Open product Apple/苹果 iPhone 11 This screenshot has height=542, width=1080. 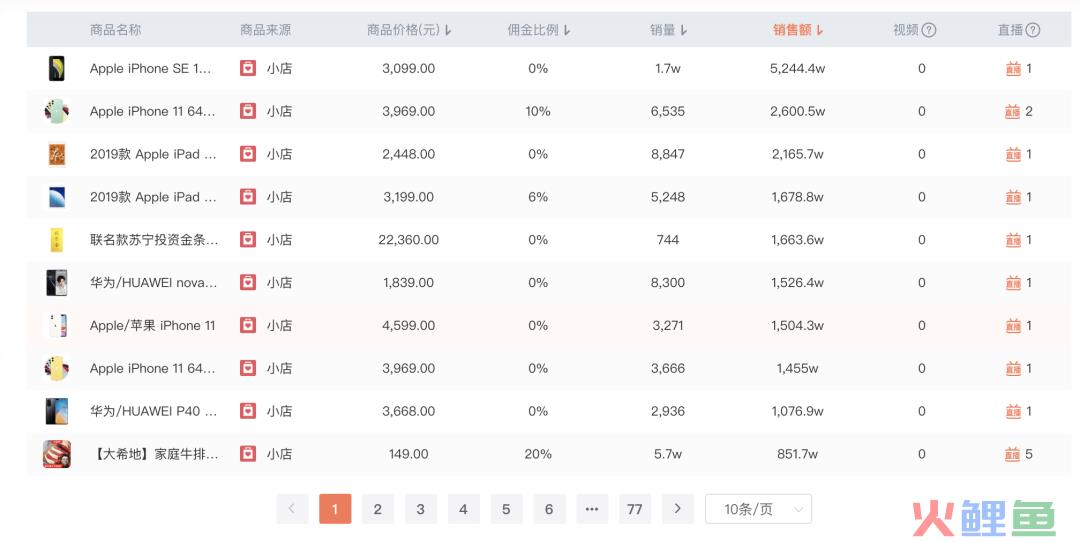point(152,325)
